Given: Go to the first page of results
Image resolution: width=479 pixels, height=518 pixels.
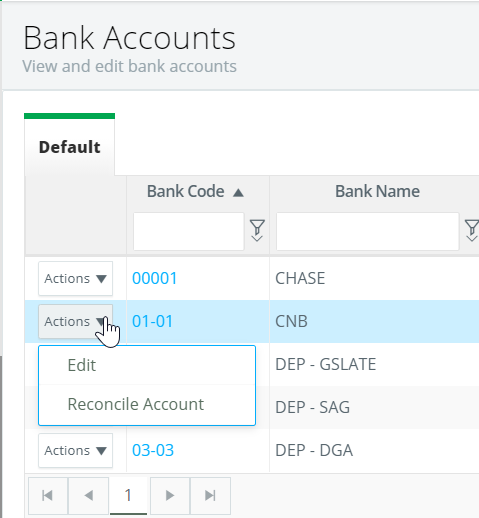Looking at the screenshot, I should [48, 496].
